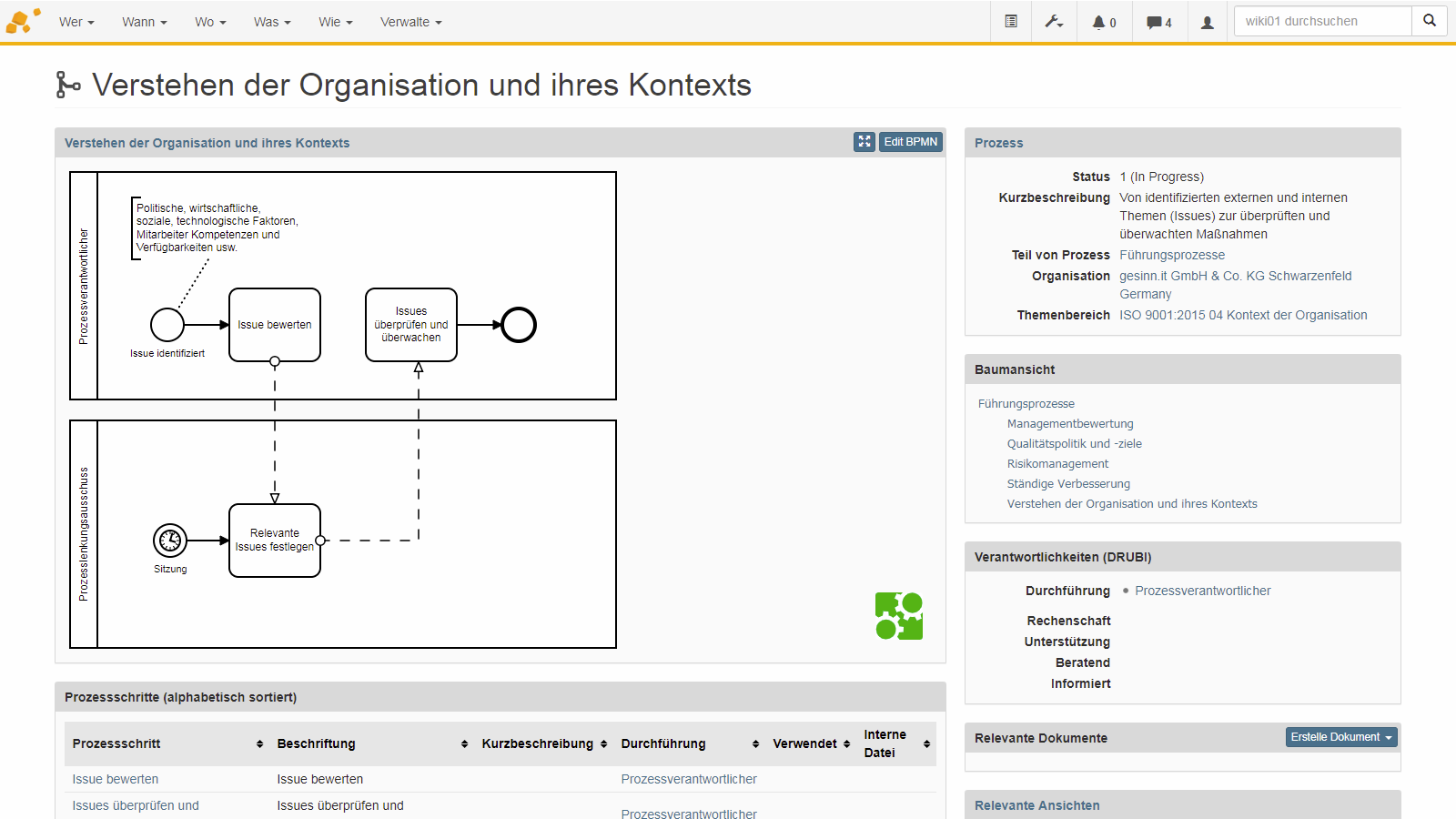Open notifications bell icon

pos(1104,22)
